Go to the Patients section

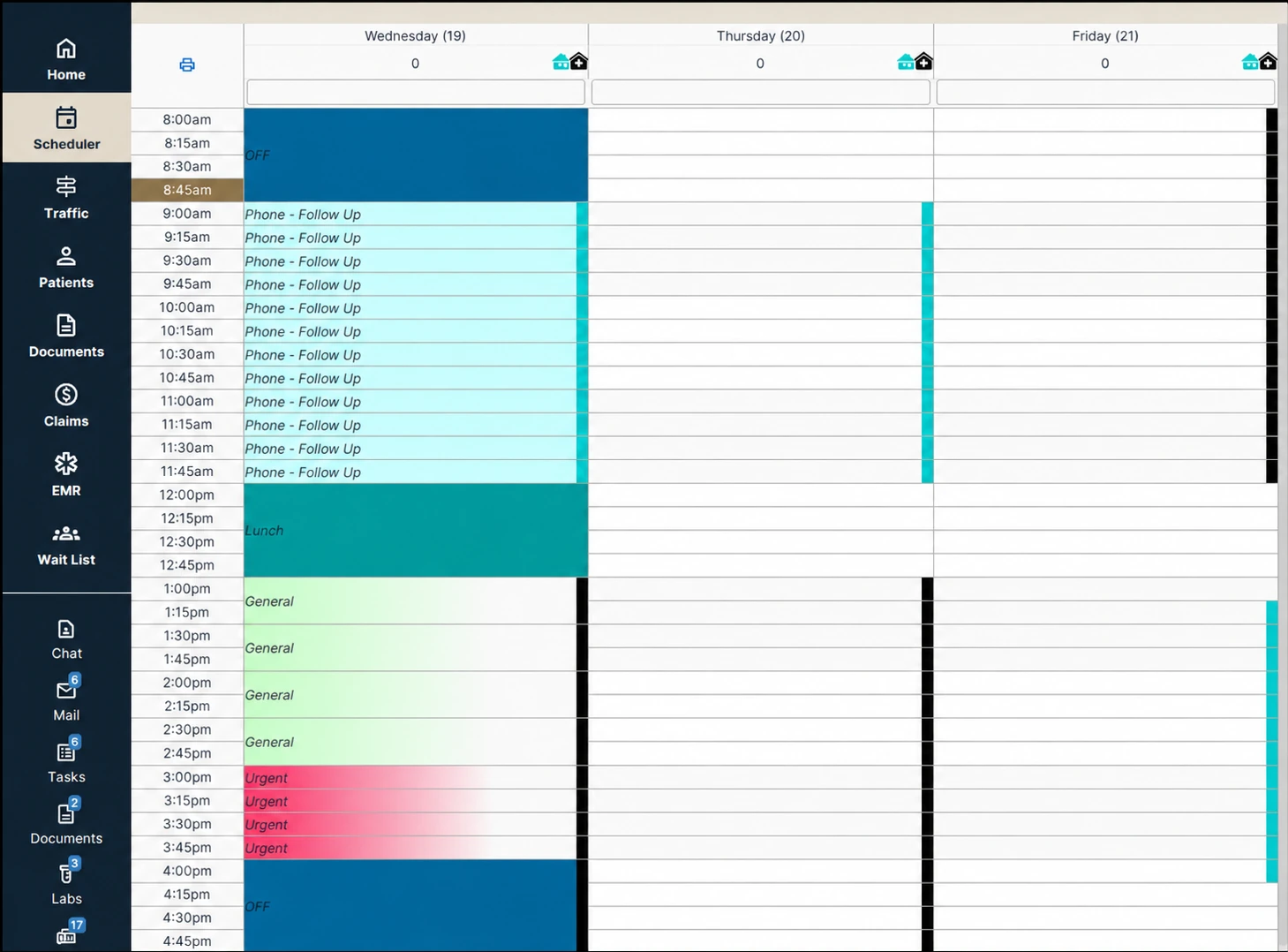(x=66, y=267)
